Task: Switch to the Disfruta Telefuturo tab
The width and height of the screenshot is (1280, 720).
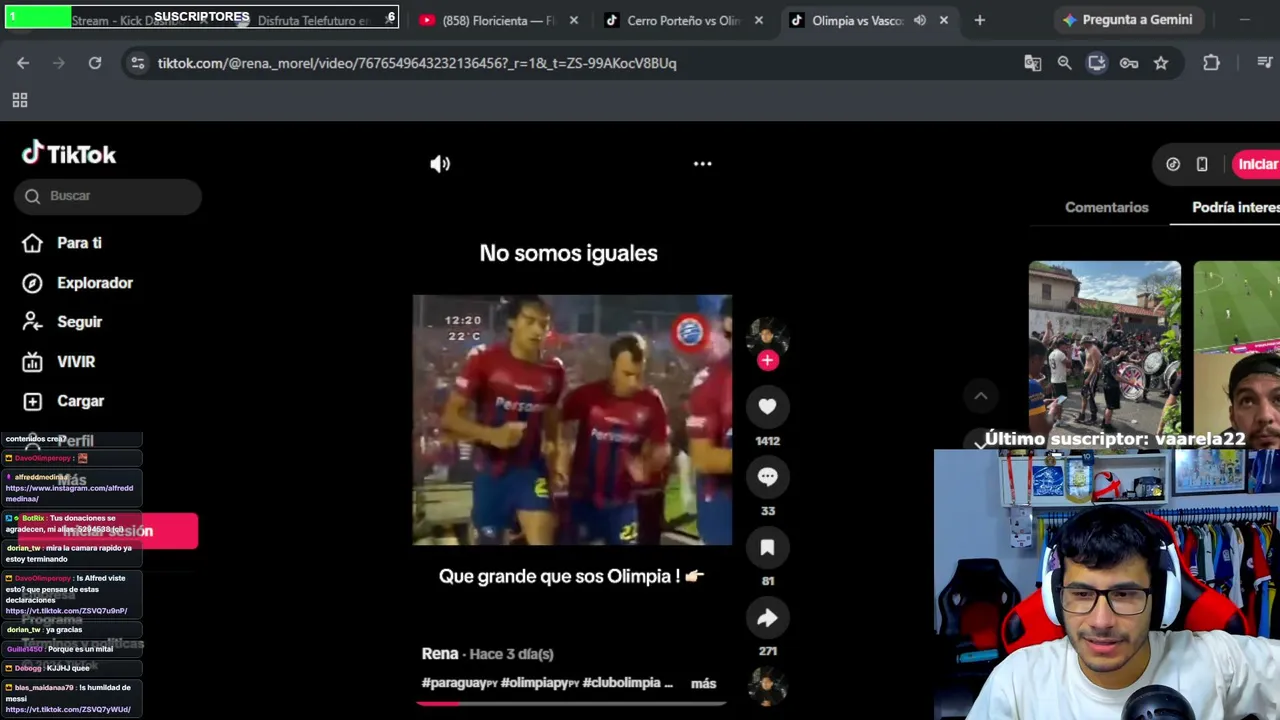Action: (x=312, y=20)
